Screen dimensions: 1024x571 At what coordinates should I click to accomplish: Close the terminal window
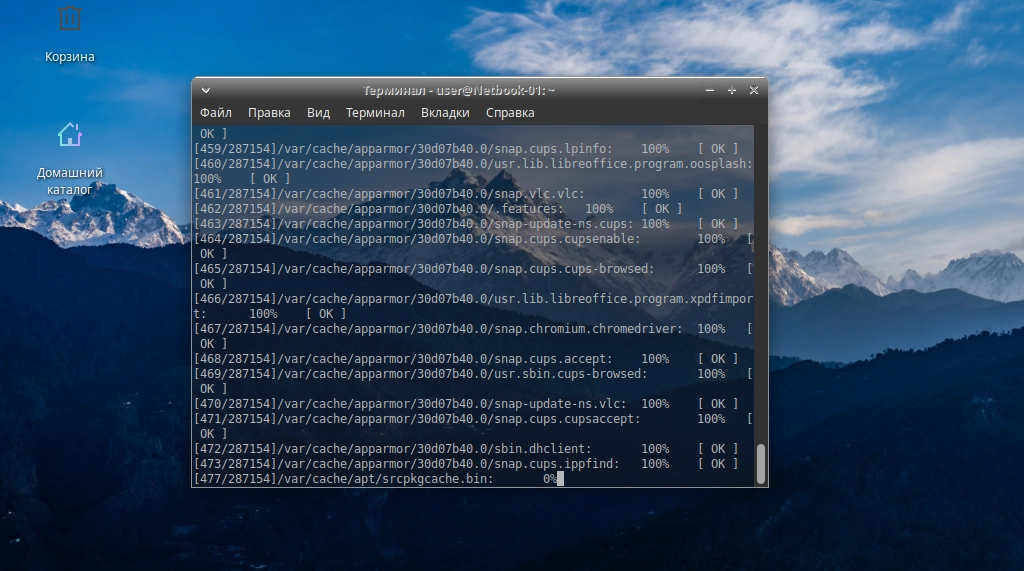click(x=754, y=90)
